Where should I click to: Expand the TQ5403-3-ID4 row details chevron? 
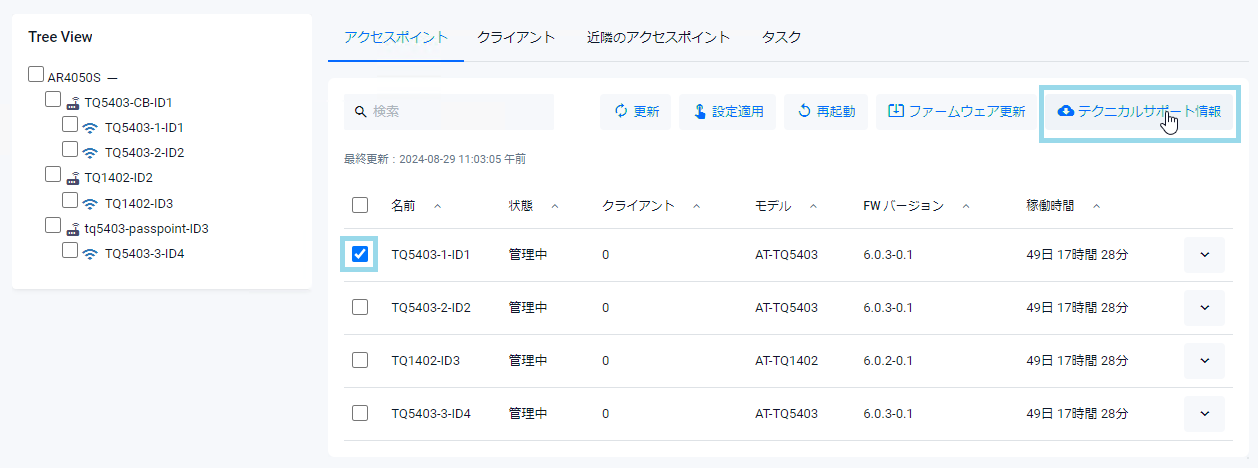(1204, 413)
